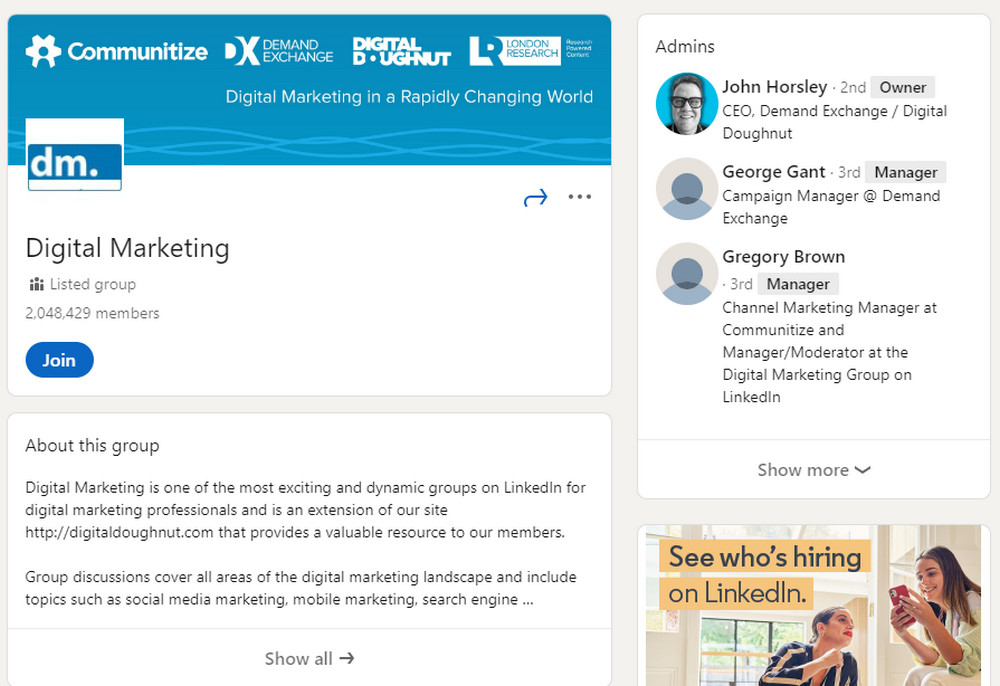The width and height of the screenshot is (1000, 686).
Task: Click the Digital Marketing group title
Action: 127,247
